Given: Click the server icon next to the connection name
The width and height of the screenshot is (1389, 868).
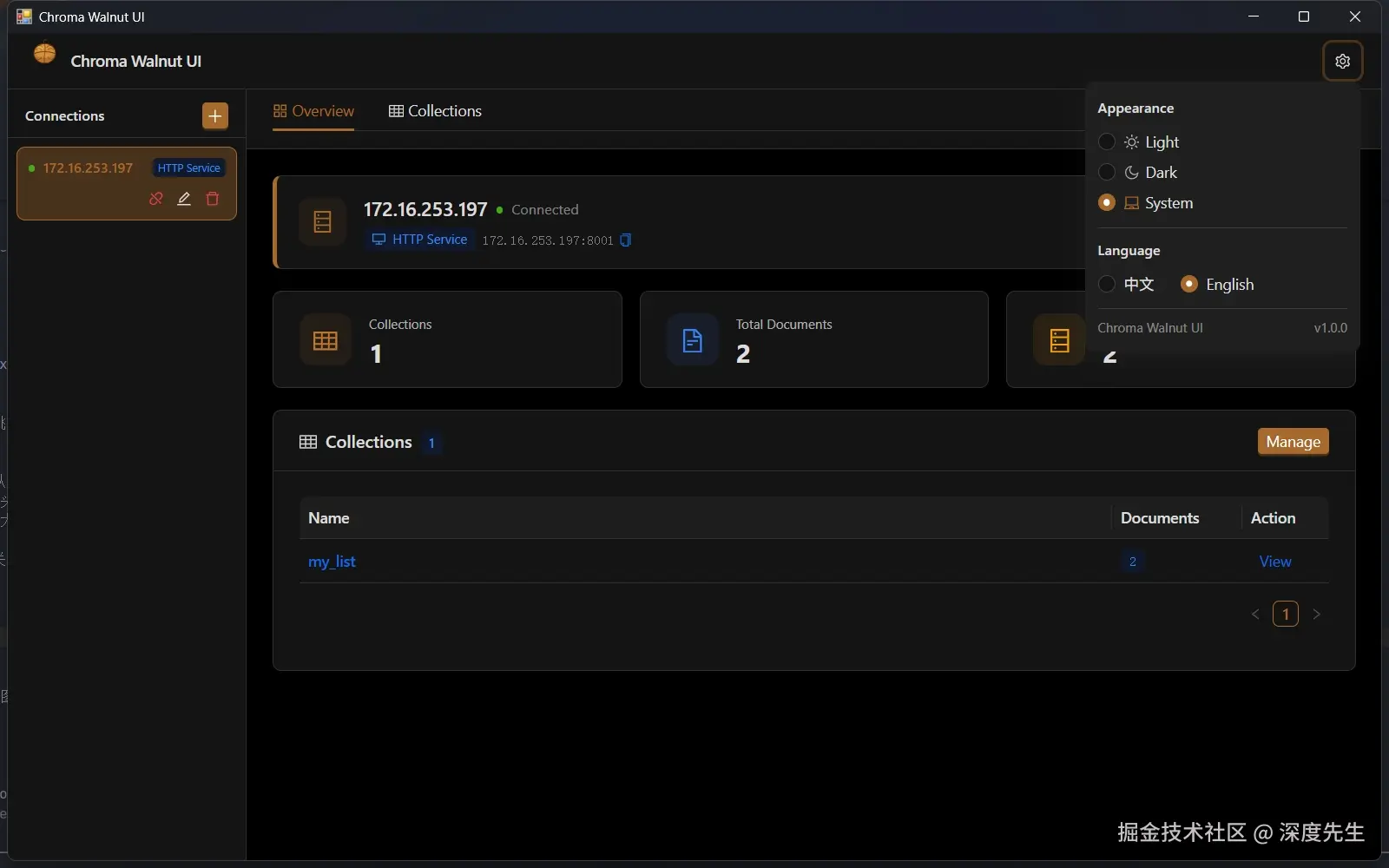Looking at the screenshot, I should [x=322, y=222].
